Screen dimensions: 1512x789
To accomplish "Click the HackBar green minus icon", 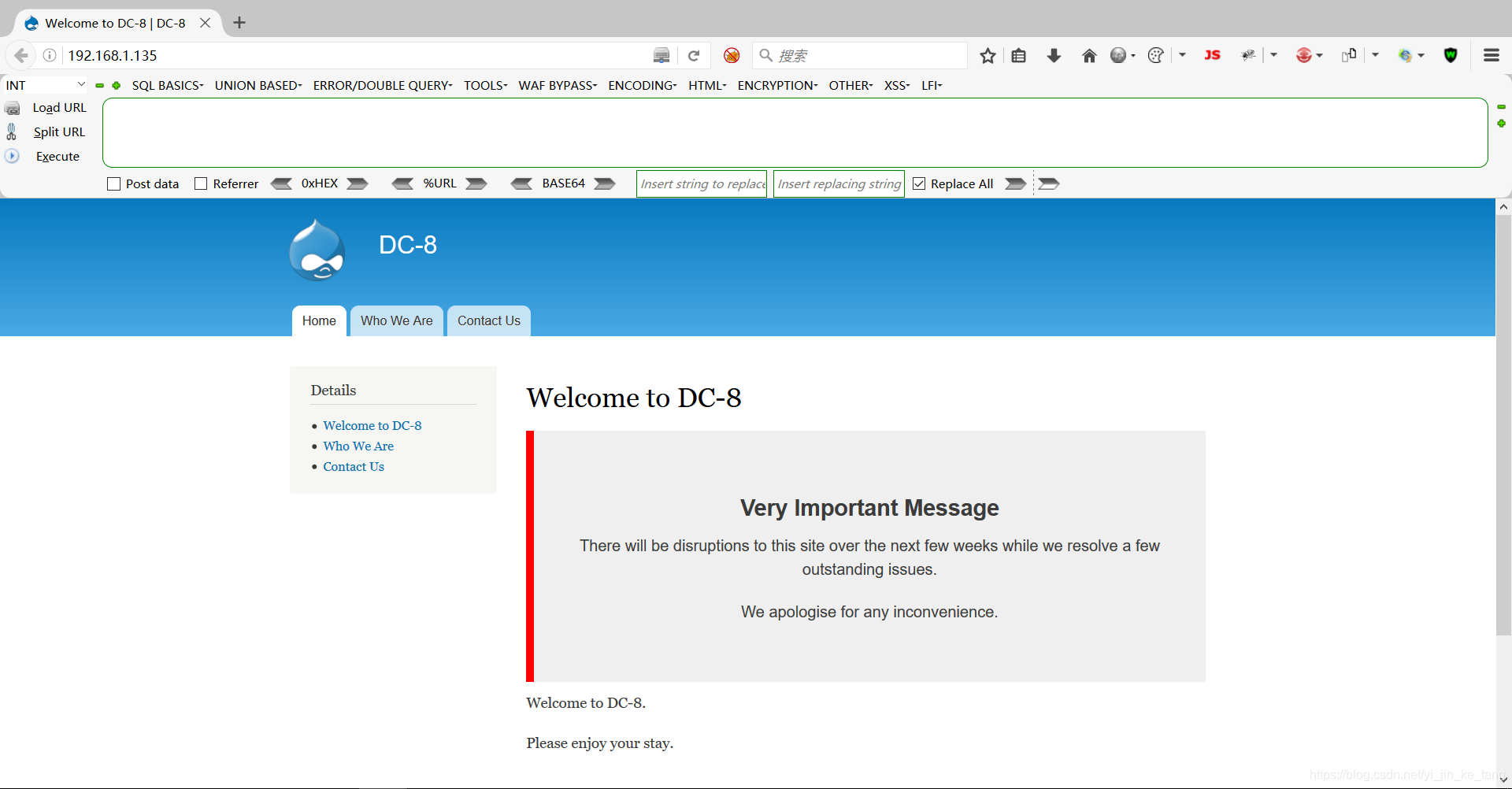I will click(x=99, y=85).
